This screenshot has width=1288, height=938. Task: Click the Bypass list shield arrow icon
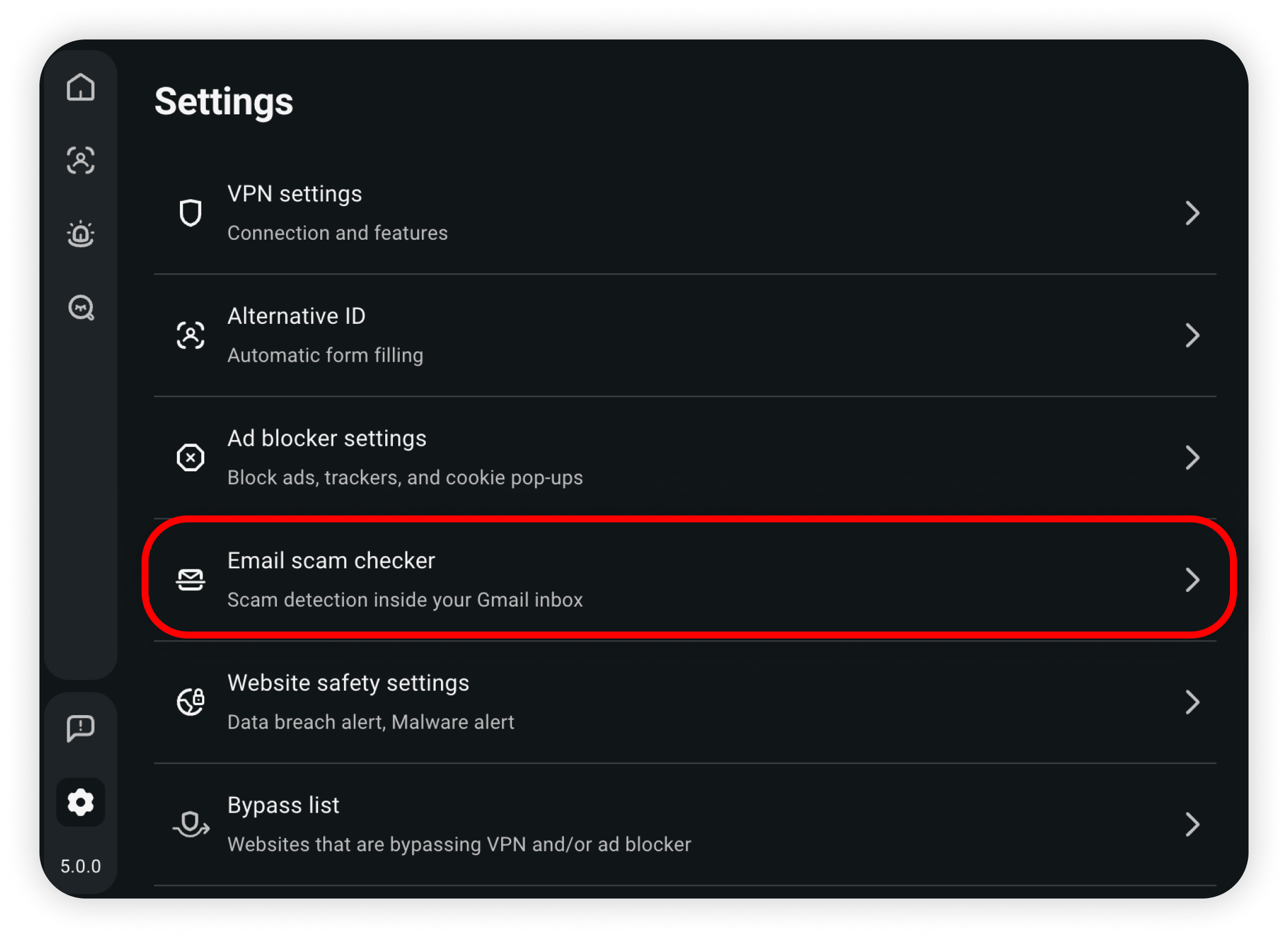click(x=191, y=824)
